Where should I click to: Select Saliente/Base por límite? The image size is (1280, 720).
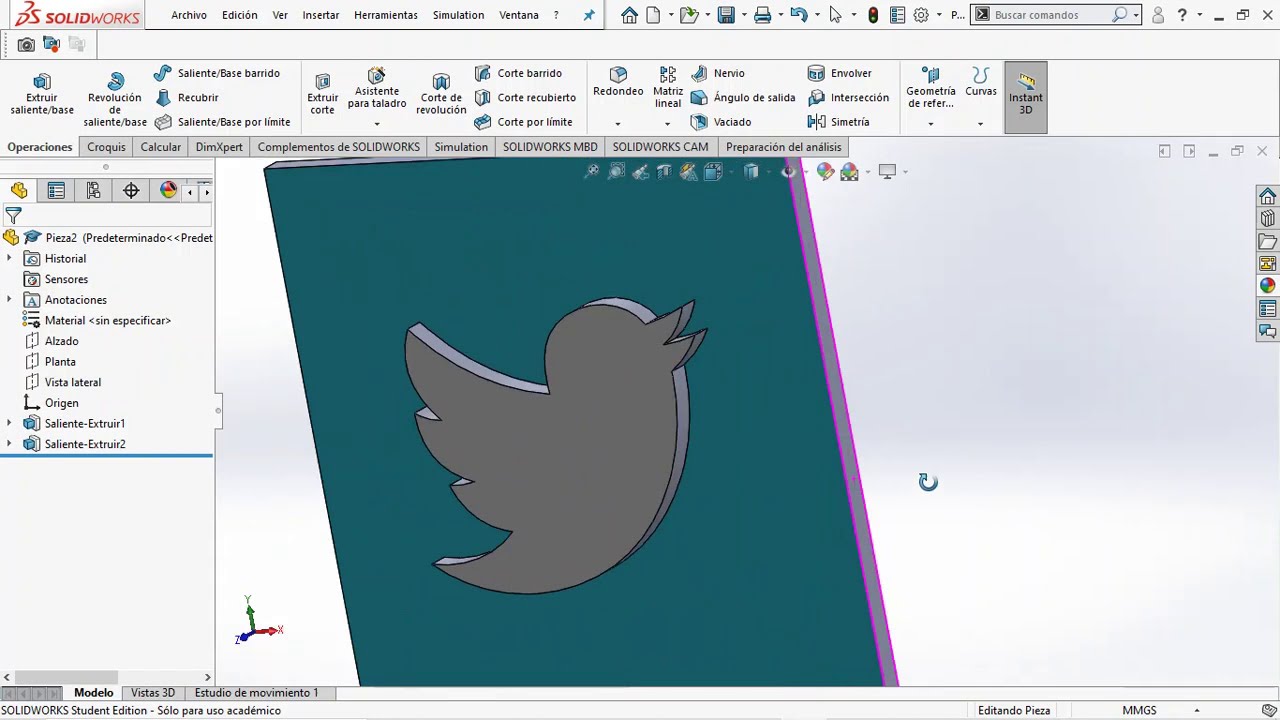222,122
